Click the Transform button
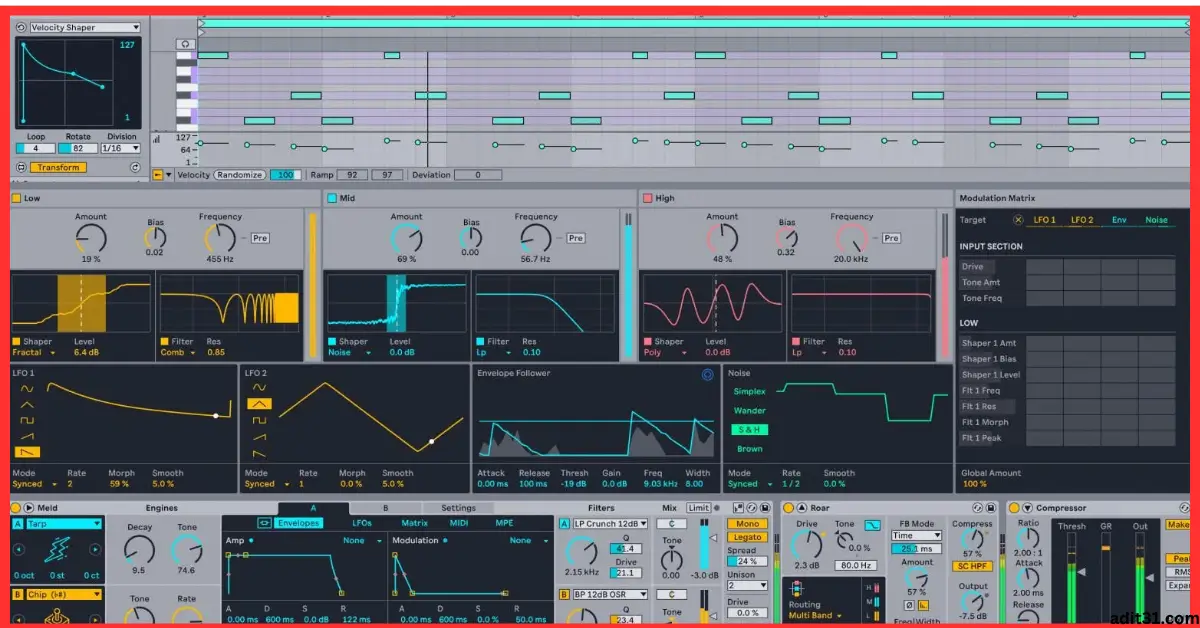This screenshot has height=628, width=1200. 59,167
